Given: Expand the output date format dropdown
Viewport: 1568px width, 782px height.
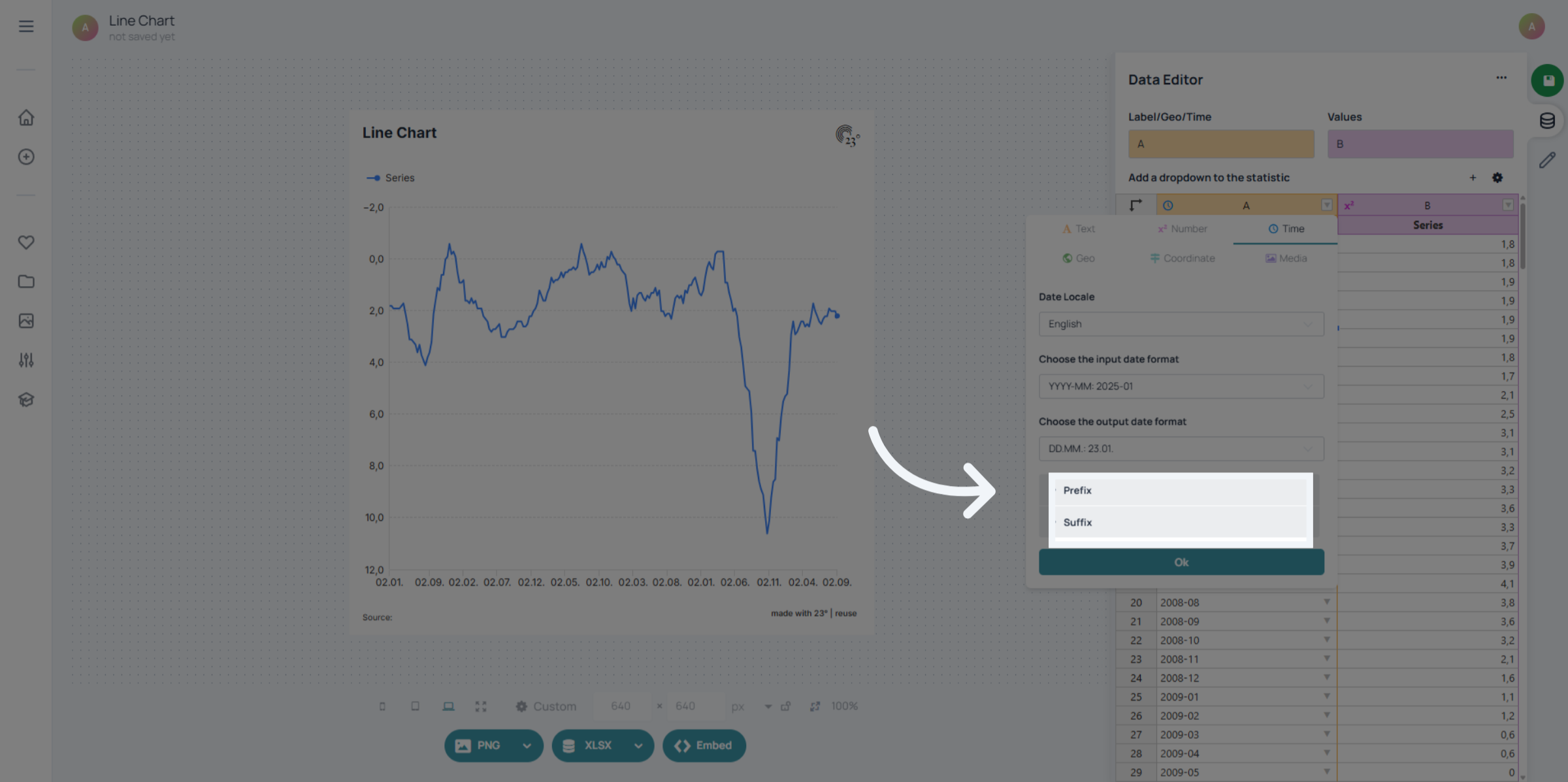Looking at the screenshot, I should click(x=1181, y=449).
